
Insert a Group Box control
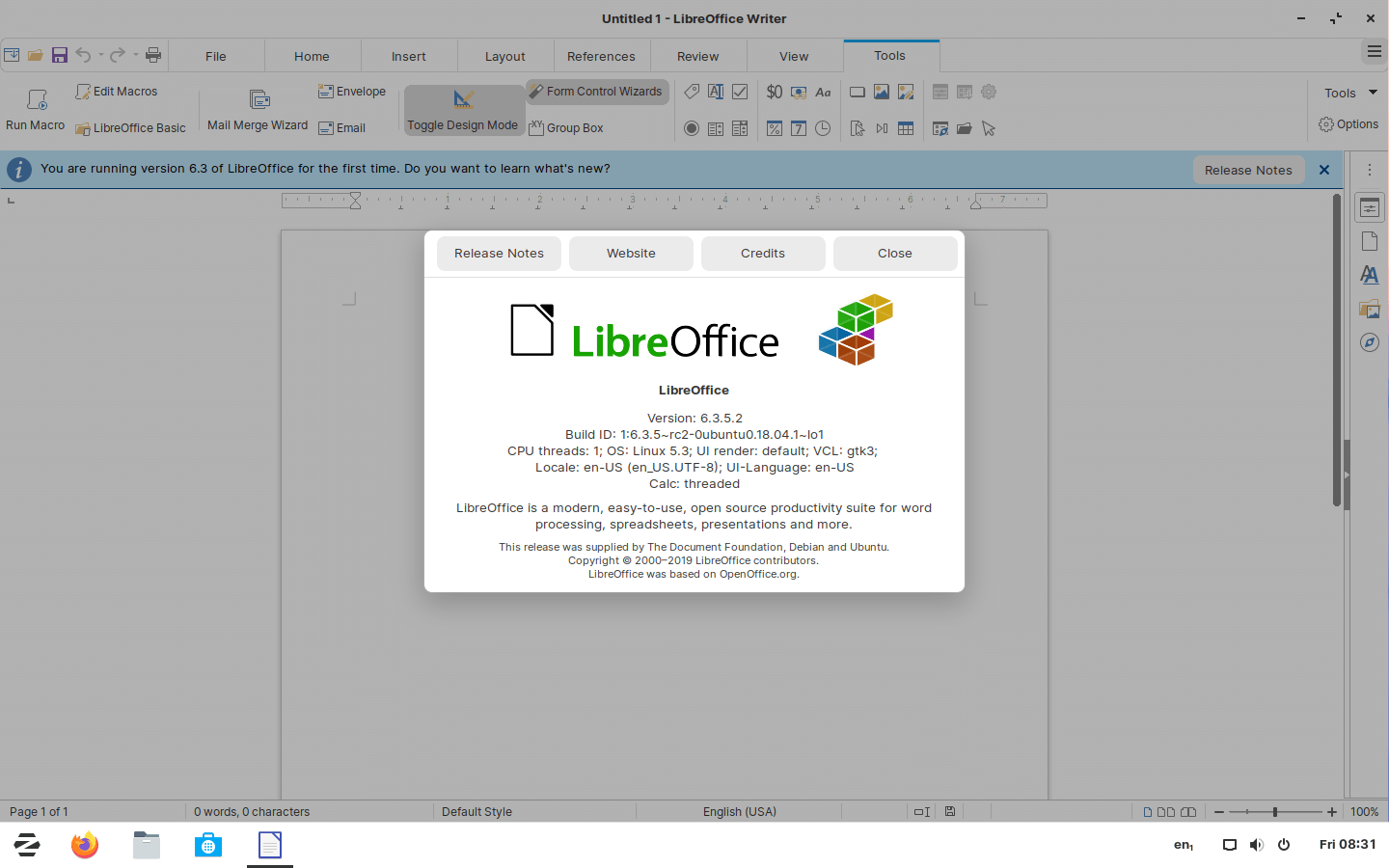(x=566, y=128)
